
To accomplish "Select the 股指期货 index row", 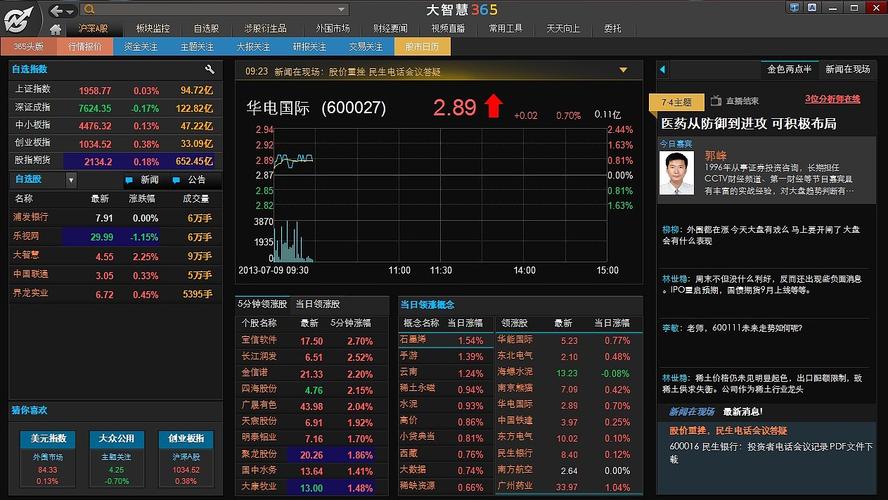I will pos(114,161).
